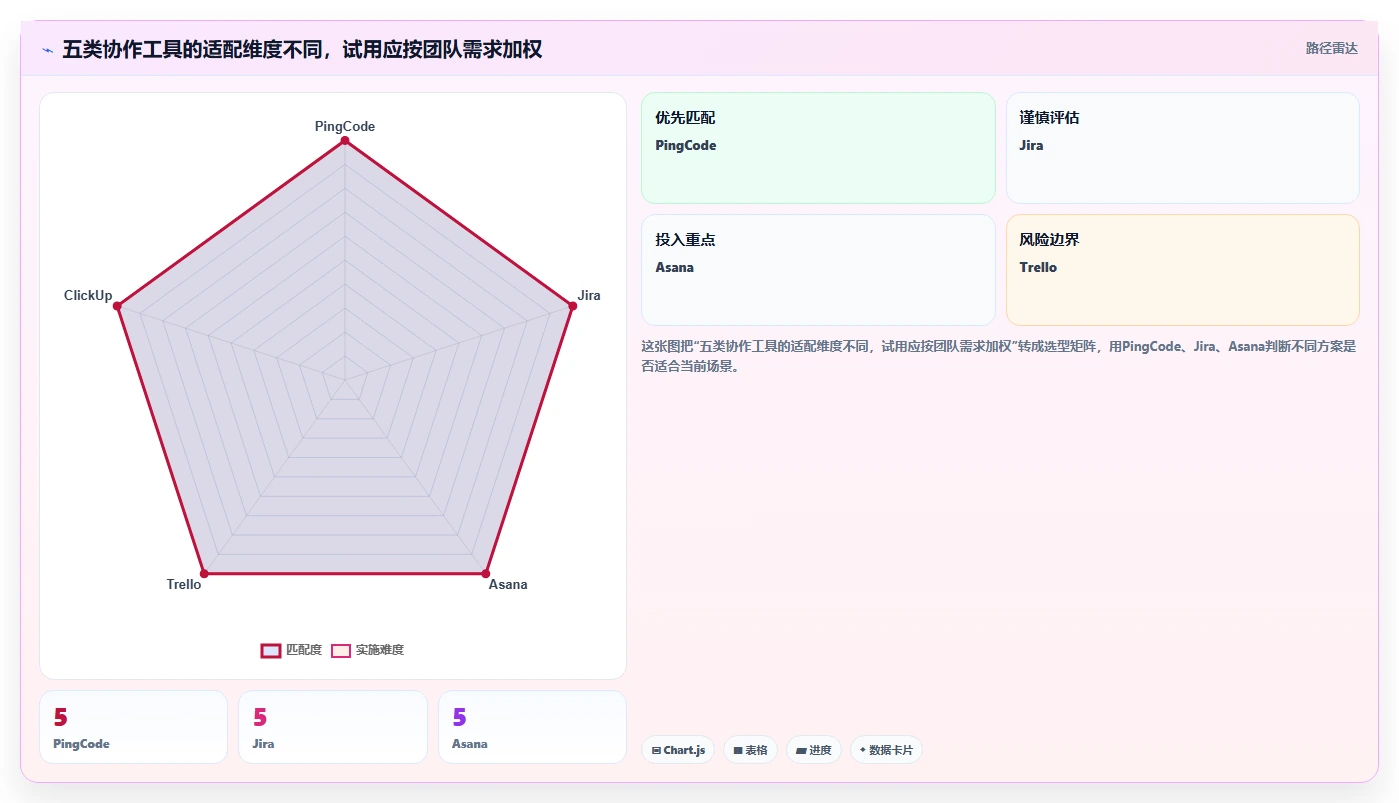Click the 路径雷达 label in header
The width and height of the screenshot is (1399, 803).
pyautogui.click(x=1331, y=48)
